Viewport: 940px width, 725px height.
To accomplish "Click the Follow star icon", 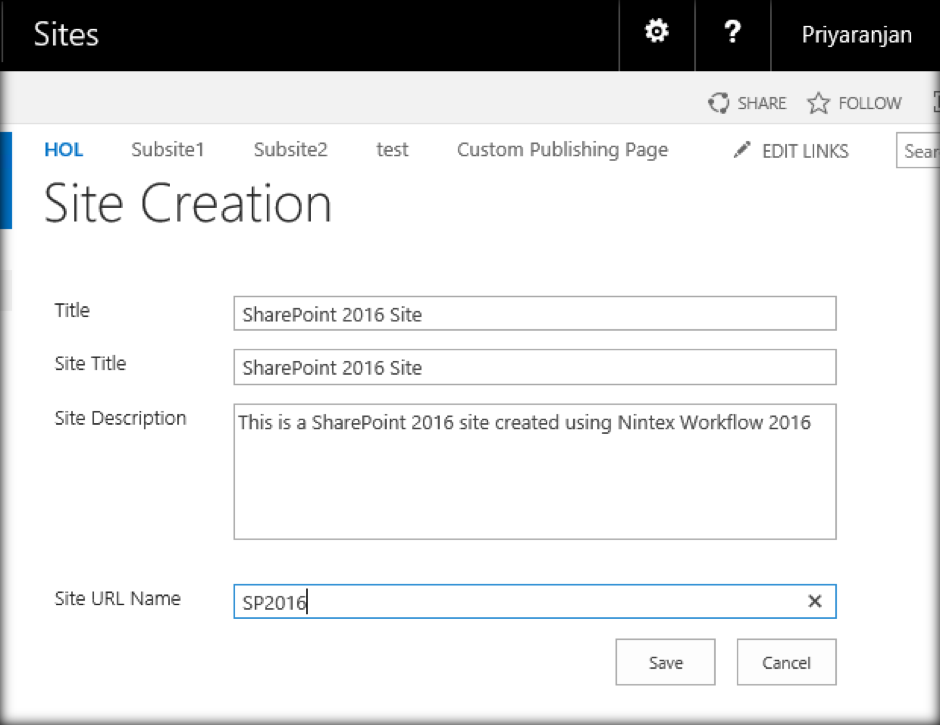I will (x=819, y=103).
